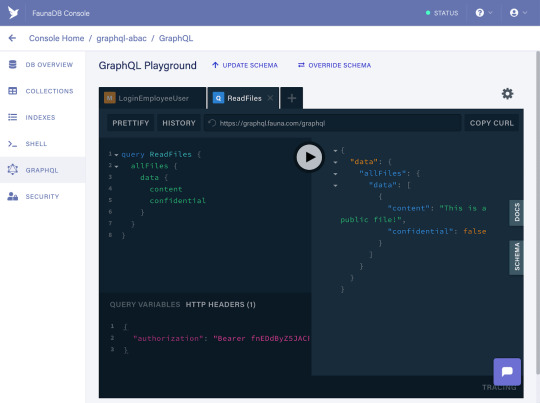This screenshot has width=540, height=403.
Task: Click the GraphQL breadcrumb link
Action: tap(176, 38)
